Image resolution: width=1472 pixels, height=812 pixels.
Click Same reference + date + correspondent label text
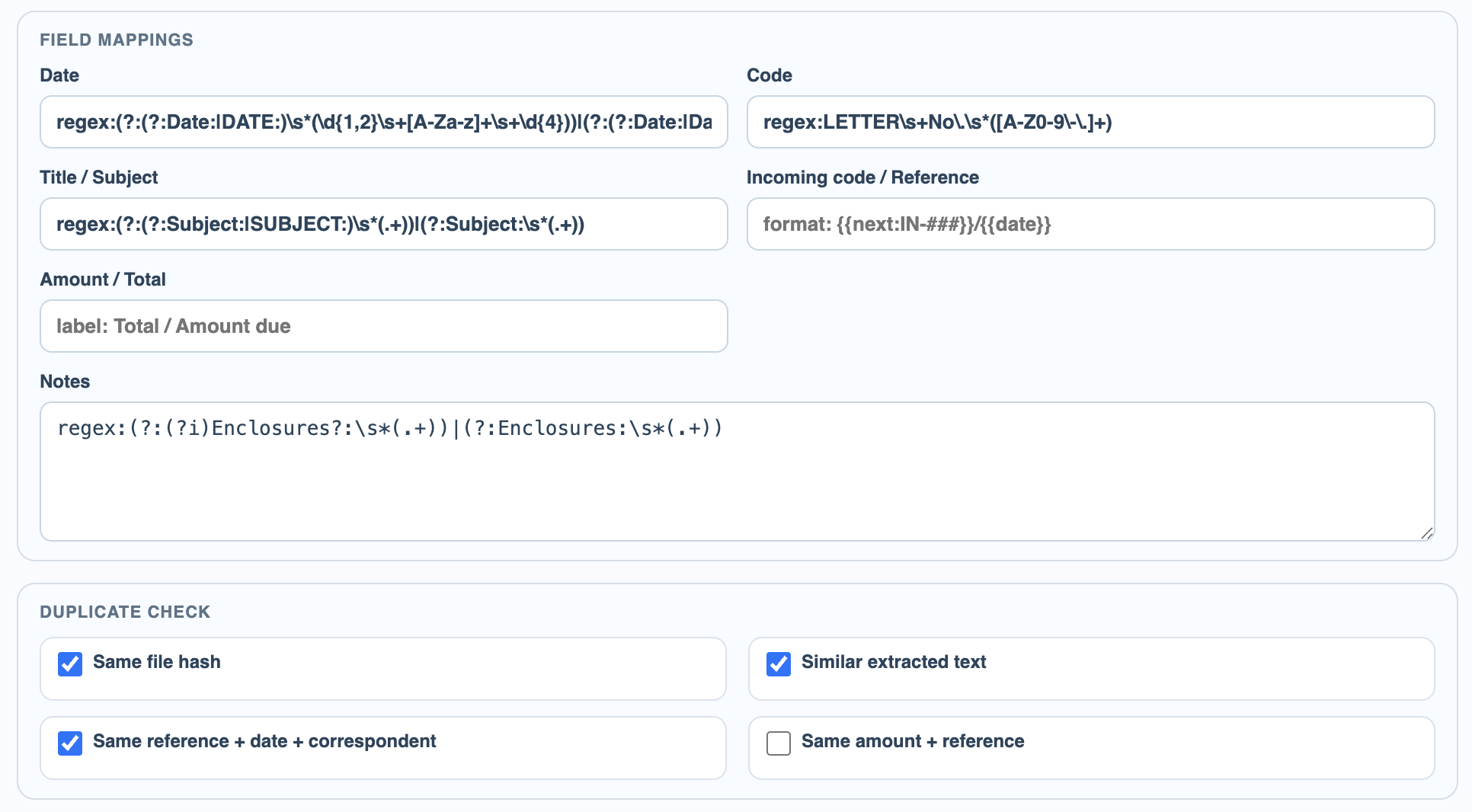point(264,741)
